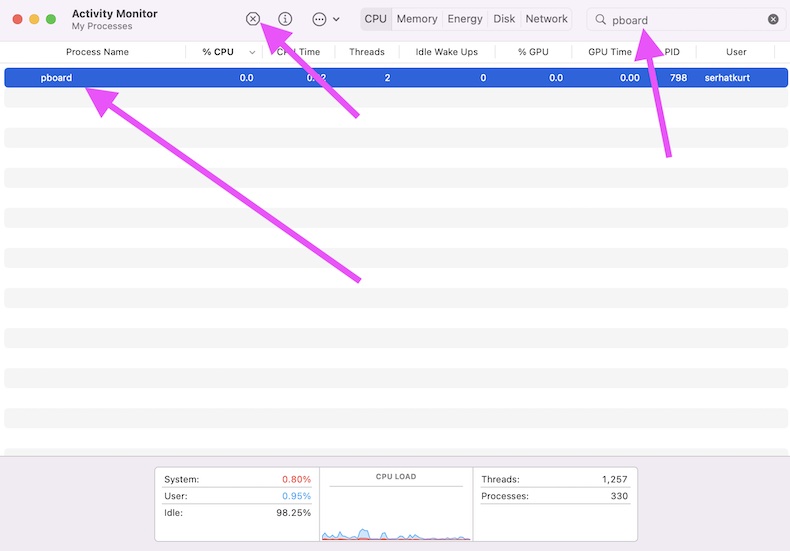The width and height of the screenshot is (790, 551).
Task: Focus the search field containing pboard
Action: point(686,19)
